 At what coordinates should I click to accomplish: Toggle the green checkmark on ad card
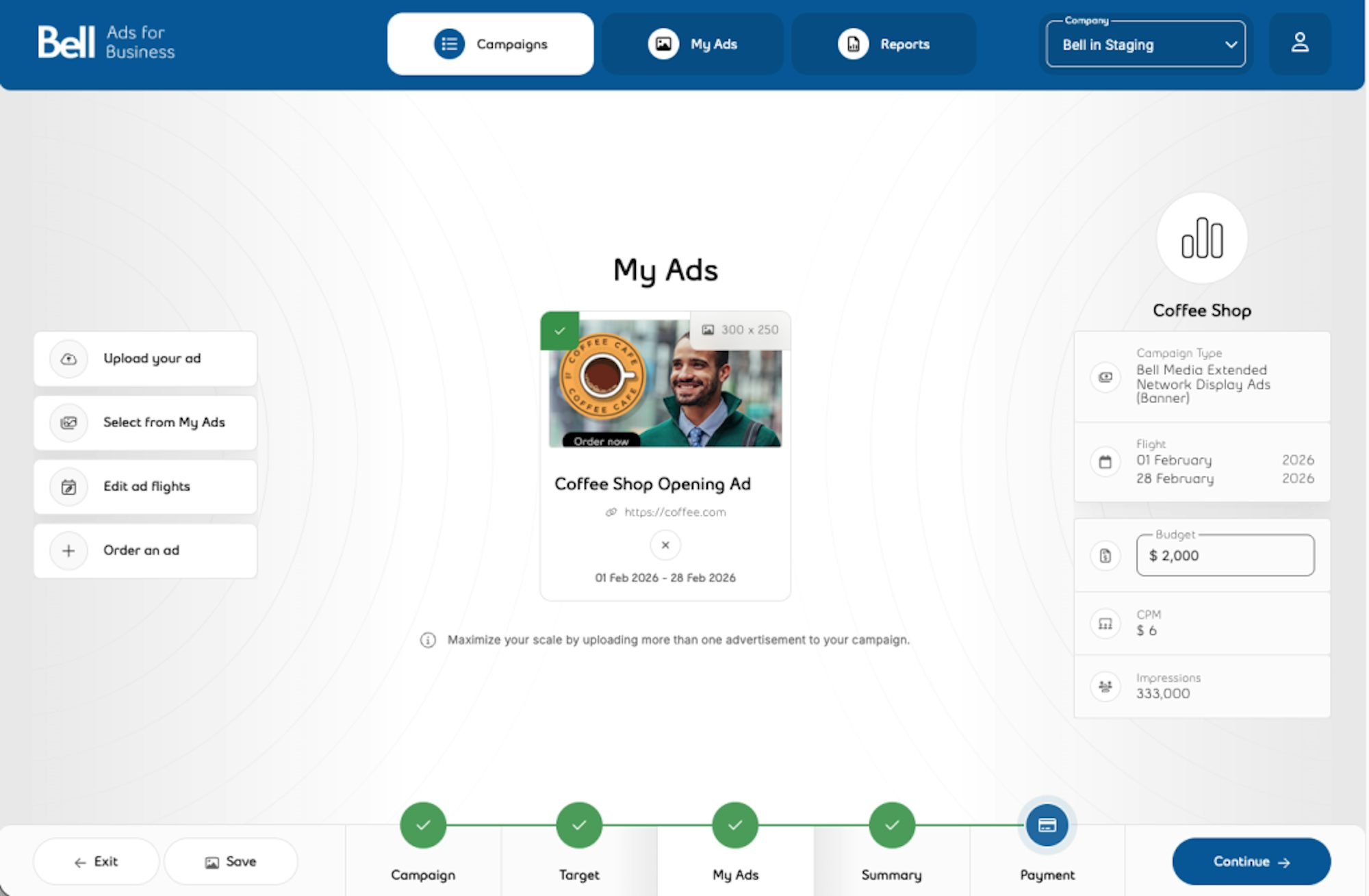pos(560,331)
